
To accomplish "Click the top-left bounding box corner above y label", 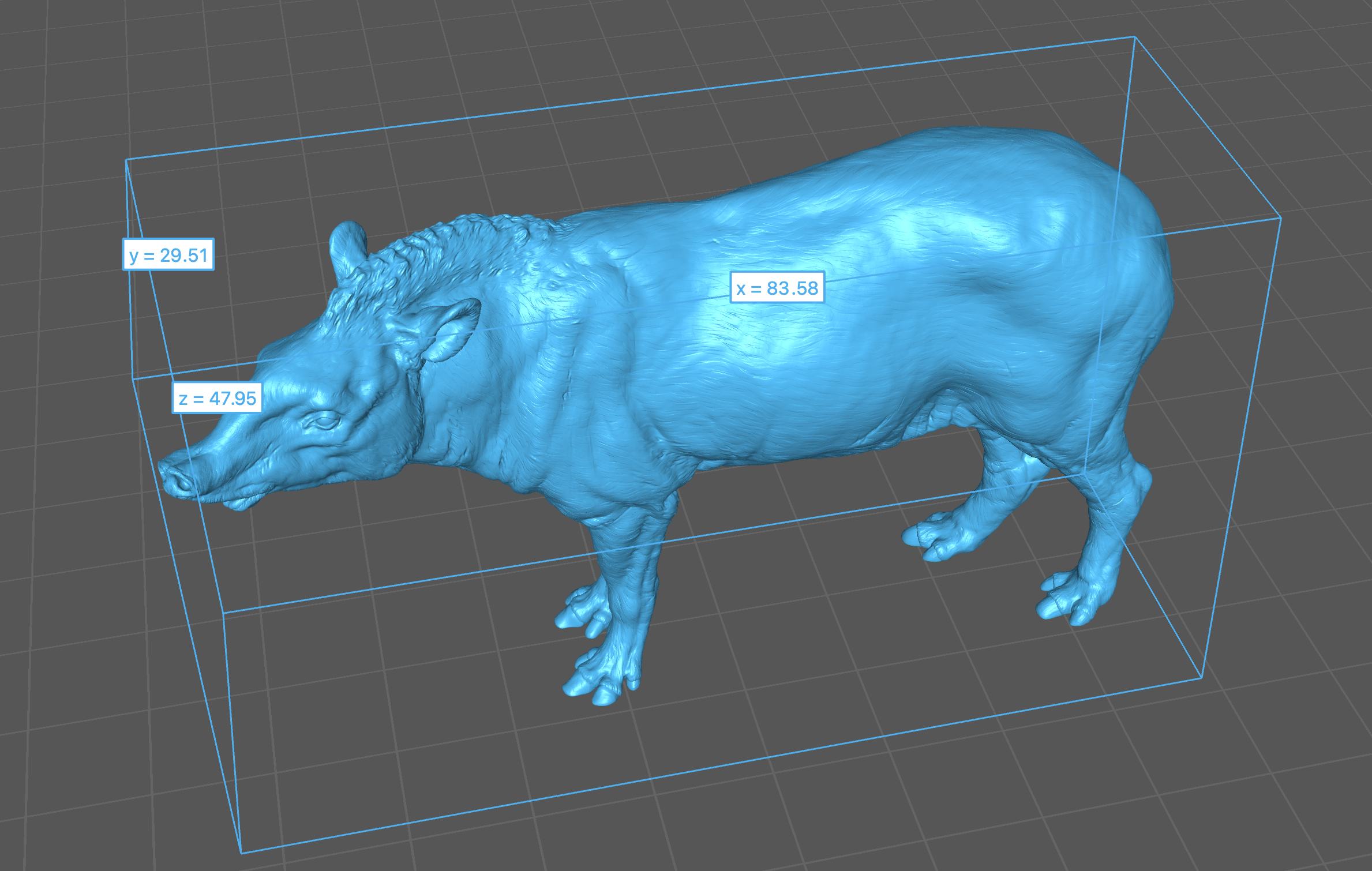I will tap(126, 160).
